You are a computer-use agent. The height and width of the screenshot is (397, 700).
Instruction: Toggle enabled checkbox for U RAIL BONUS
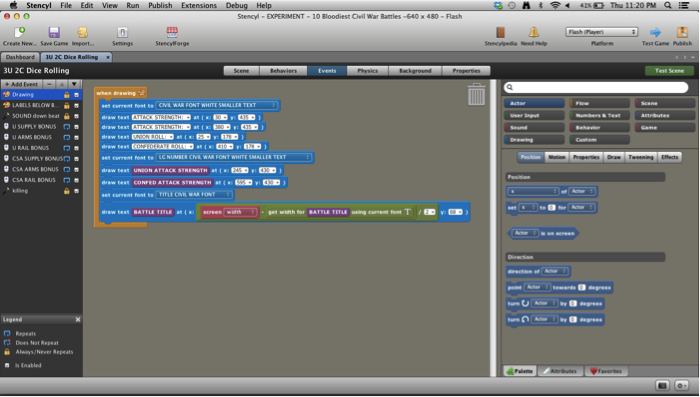coord(76,148)
